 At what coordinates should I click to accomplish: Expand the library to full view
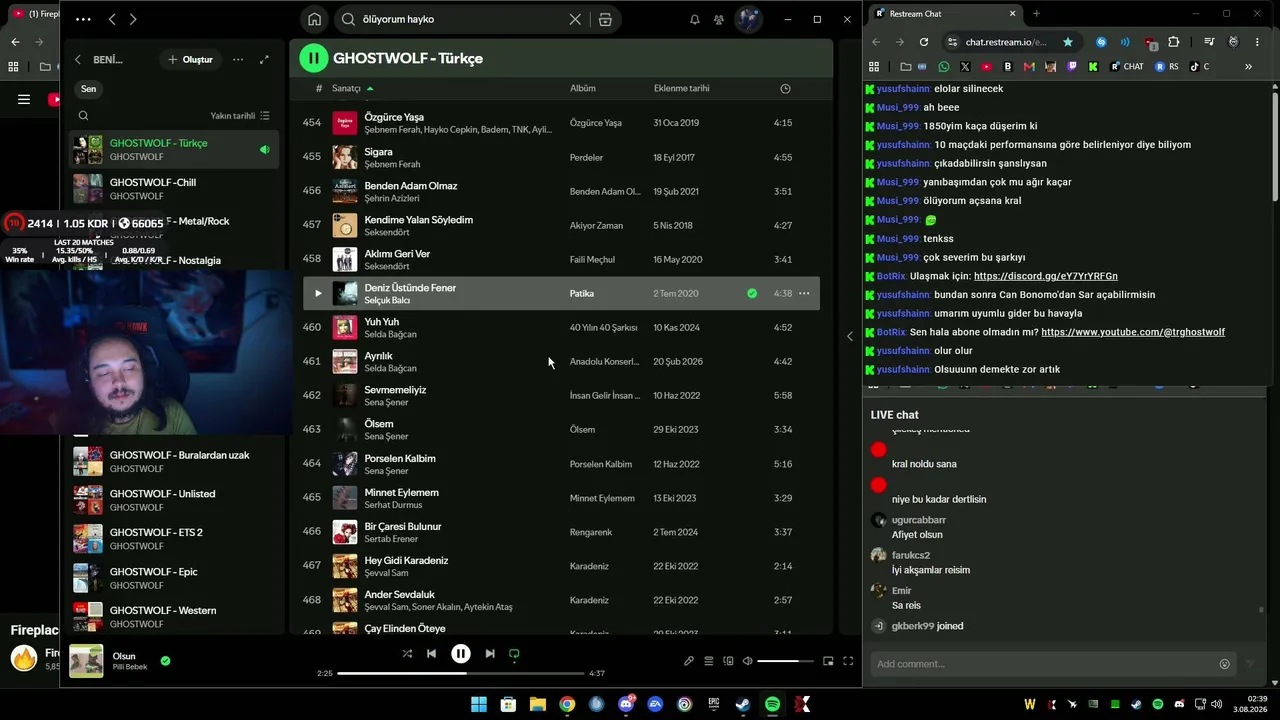tap(264, 60)
